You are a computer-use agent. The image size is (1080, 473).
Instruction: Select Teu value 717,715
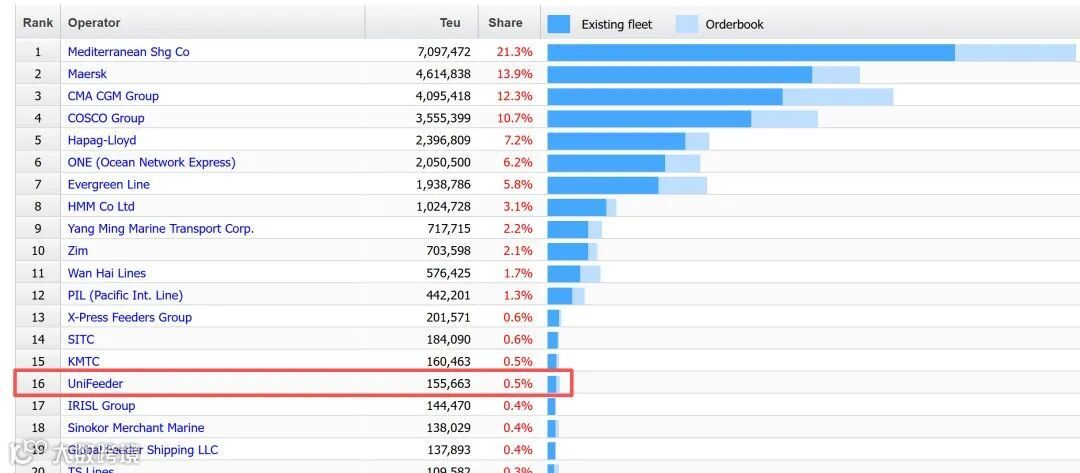[x=449, y=229]
